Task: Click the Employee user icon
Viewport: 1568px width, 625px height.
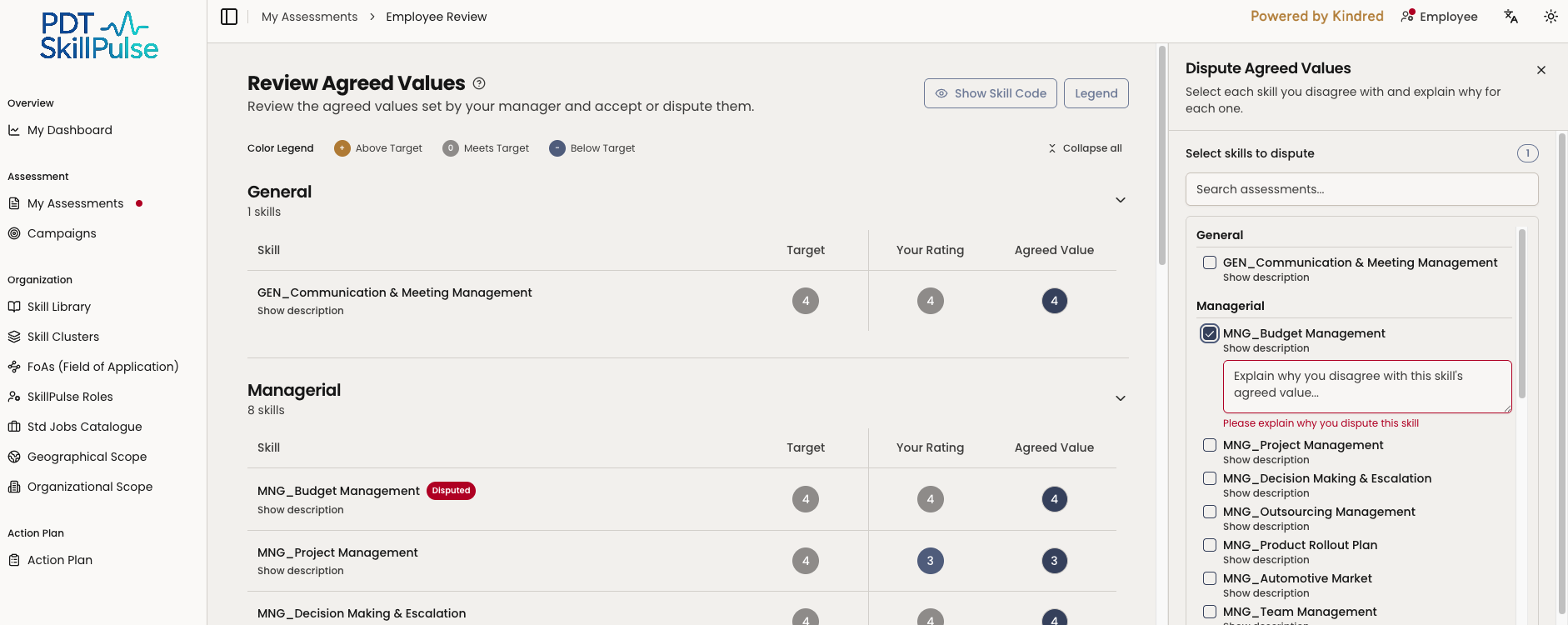Action: [x=1407, y=16]
